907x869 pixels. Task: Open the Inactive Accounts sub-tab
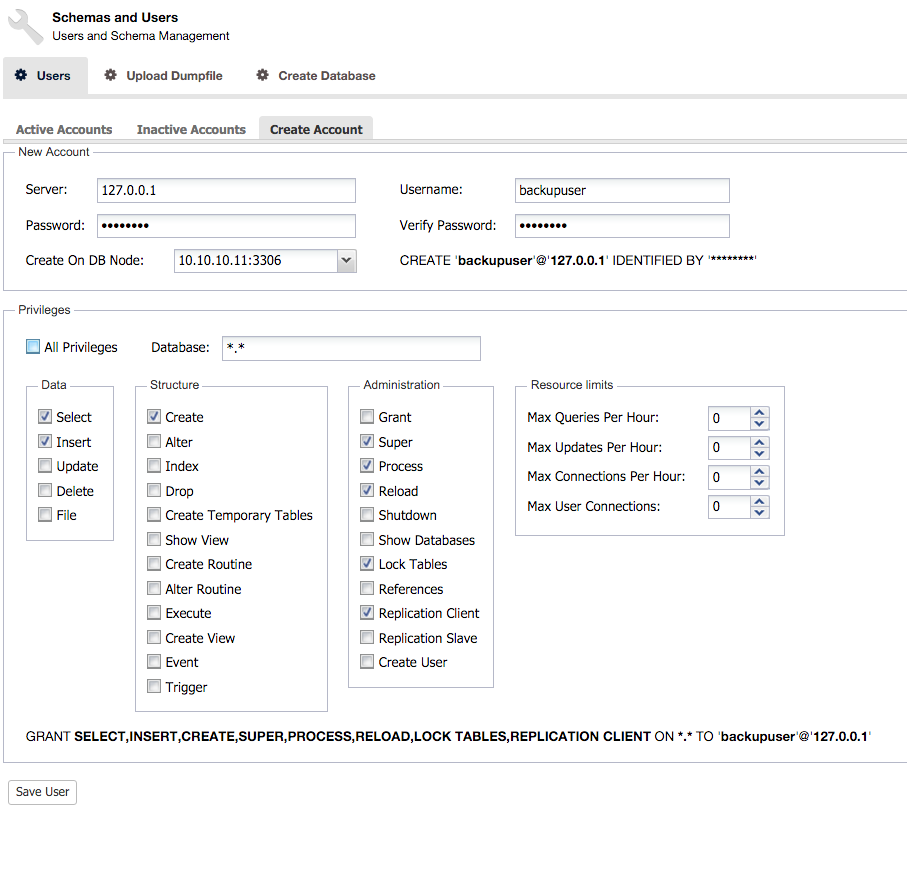coord(191,130)
